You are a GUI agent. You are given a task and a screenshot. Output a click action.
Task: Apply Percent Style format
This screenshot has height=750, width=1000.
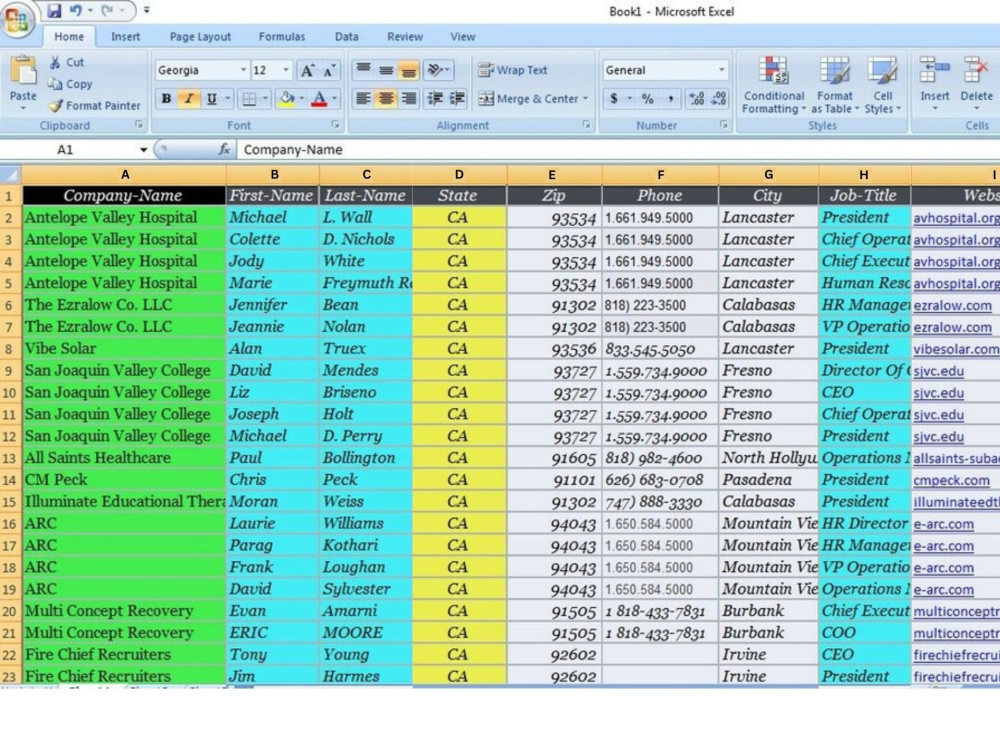tap(647, 99)
